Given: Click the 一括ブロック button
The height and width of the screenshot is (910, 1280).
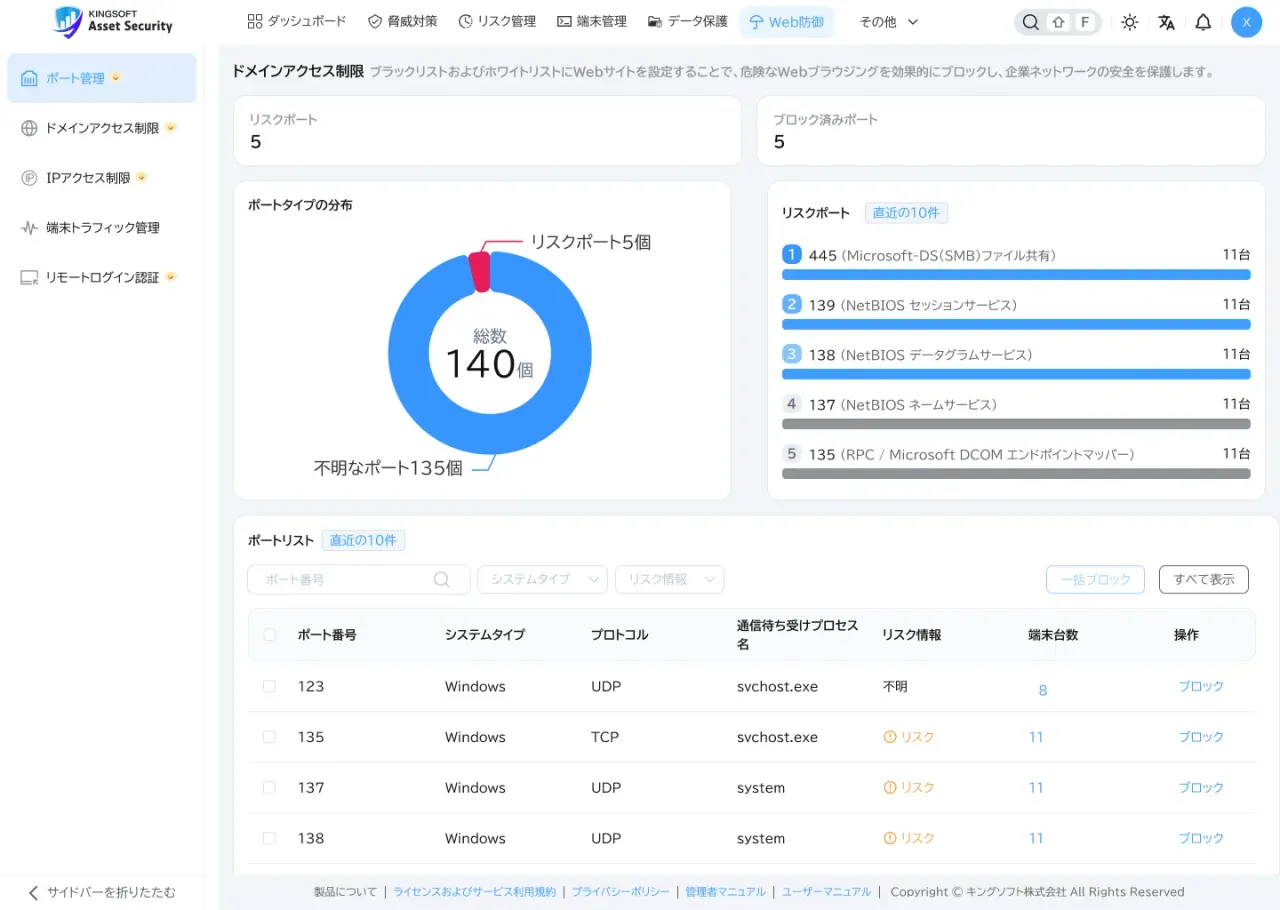Looking at the screenshot, I should pos(1095,579).
